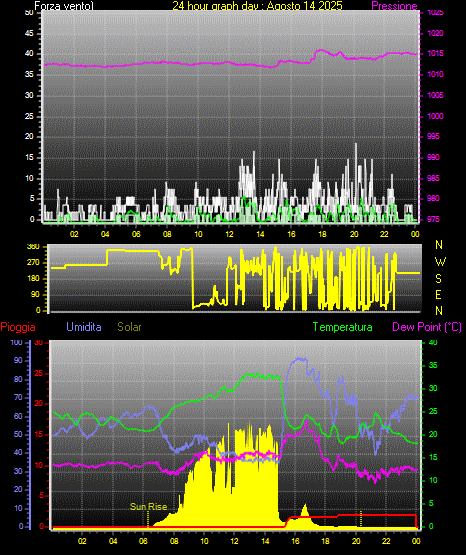Click the Pressione legend label
This screenshot has height=555, width=466.
(394, 6)
